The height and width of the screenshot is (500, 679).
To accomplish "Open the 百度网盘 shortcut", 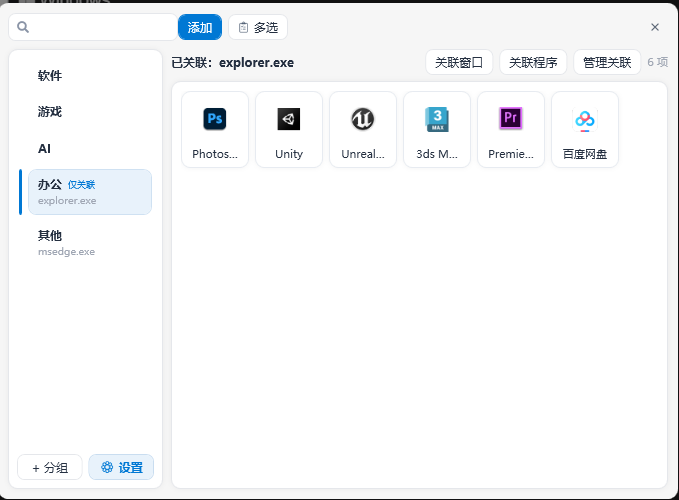I will [x=585, y=130].
